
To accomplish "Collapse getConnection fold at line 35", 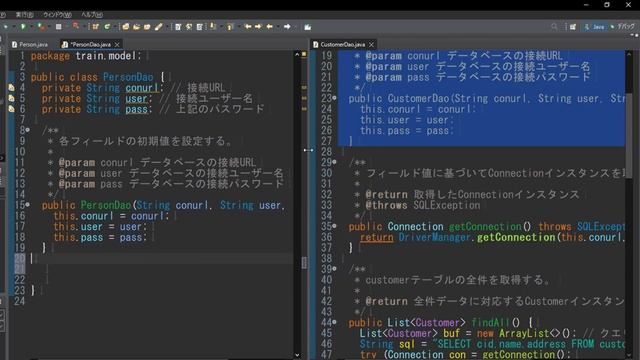I will (x=335, y=226).
